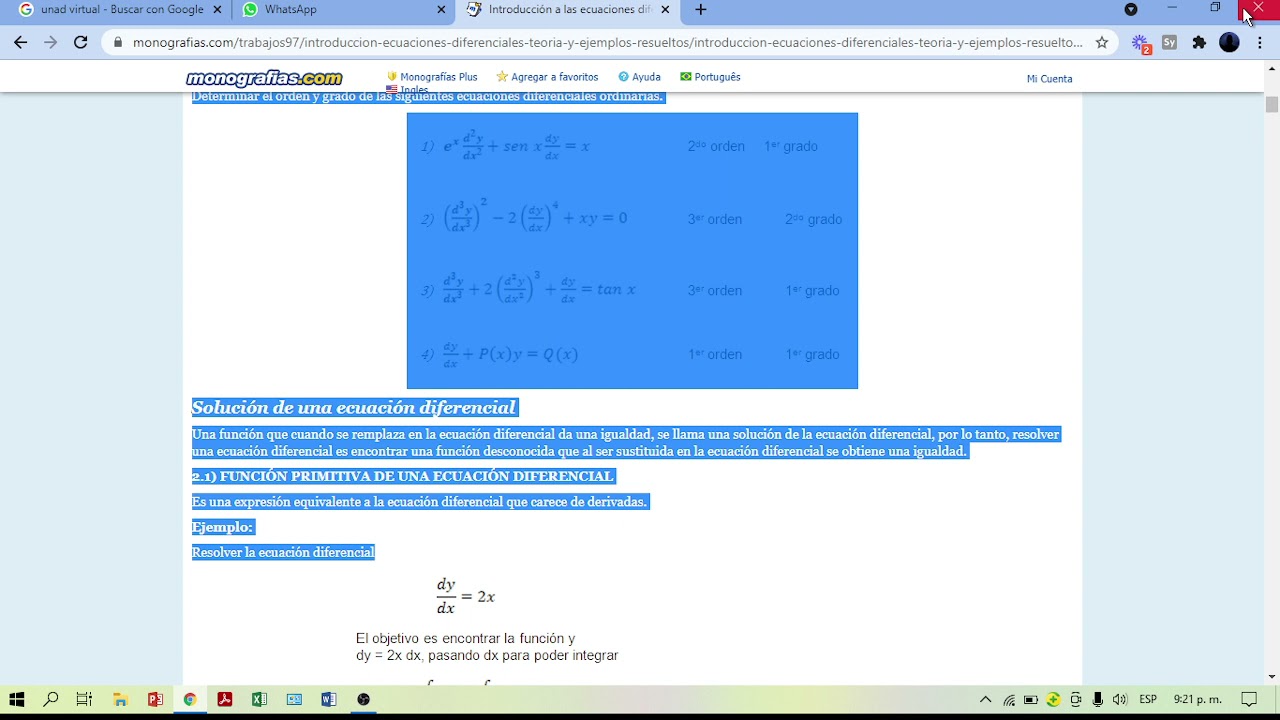Click the 'Solución de una ecuación diferencial' heading
1280x720 pixels.
[354, 407]
